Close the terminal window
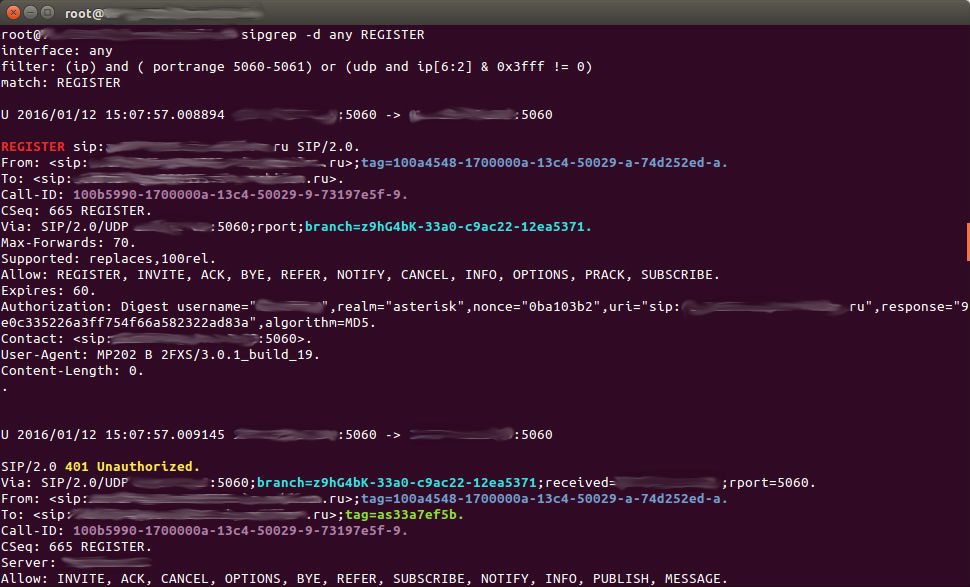 coord(12,12)
